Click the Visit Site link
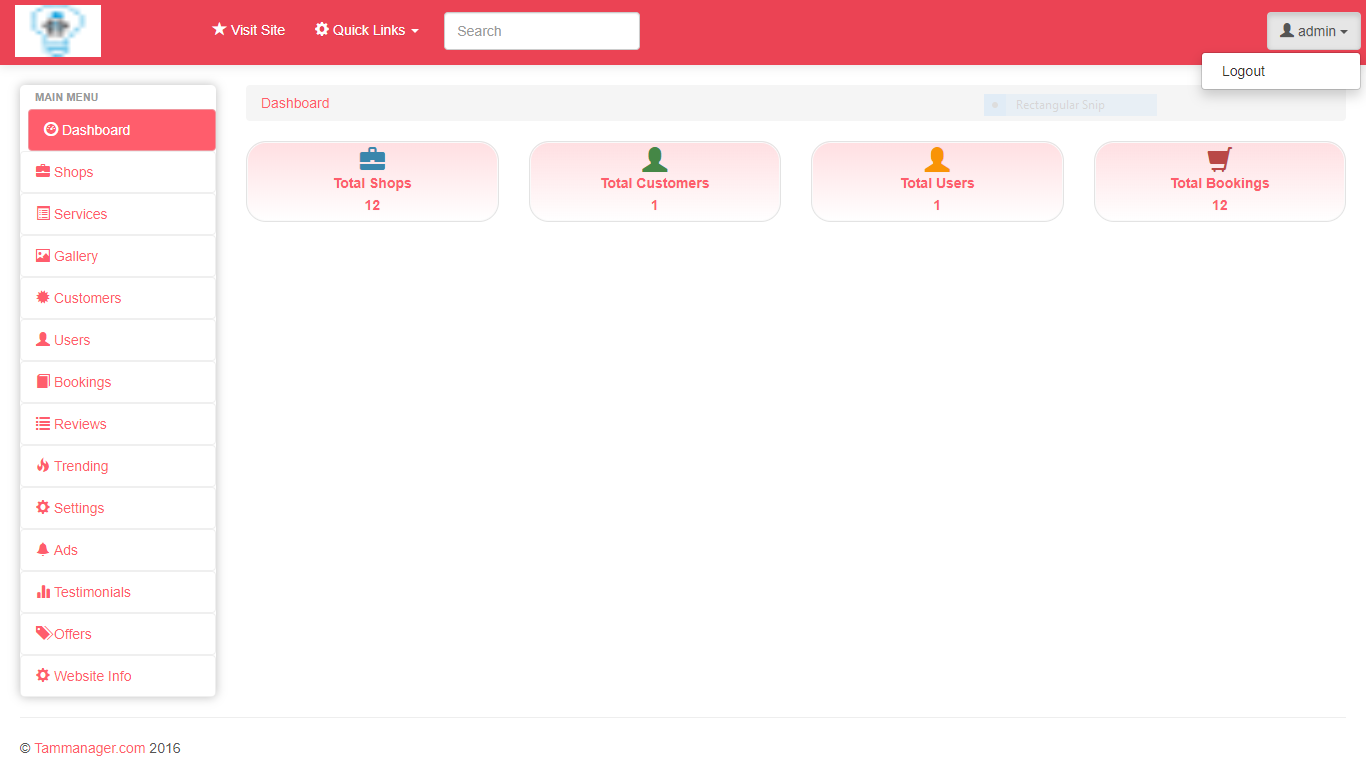 tap(249, 31)
